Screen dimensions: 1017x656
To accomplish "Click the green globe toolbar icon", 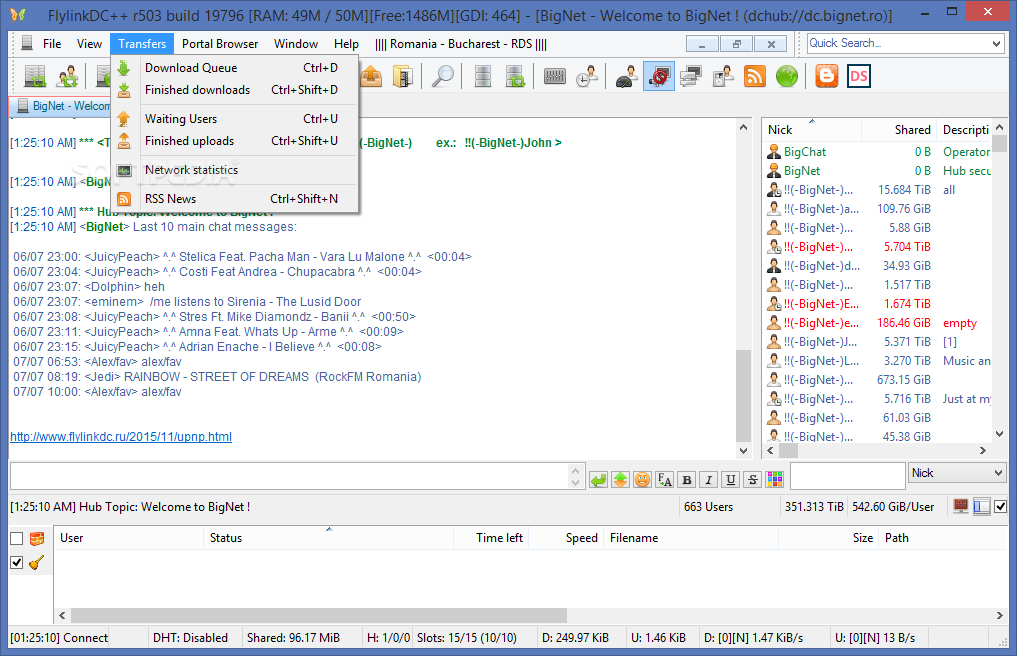I will click(x=787, y=77).
